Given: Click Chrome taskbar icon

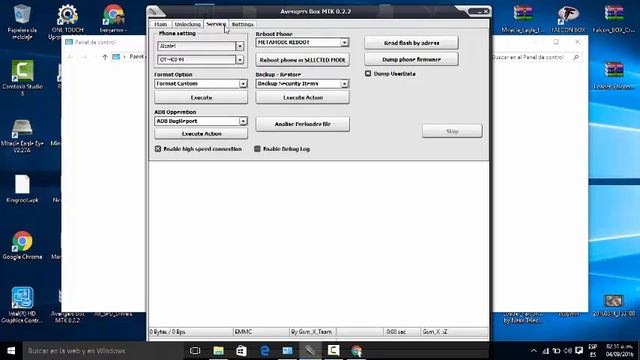Looking at the screenshot, I should (356, 351).
